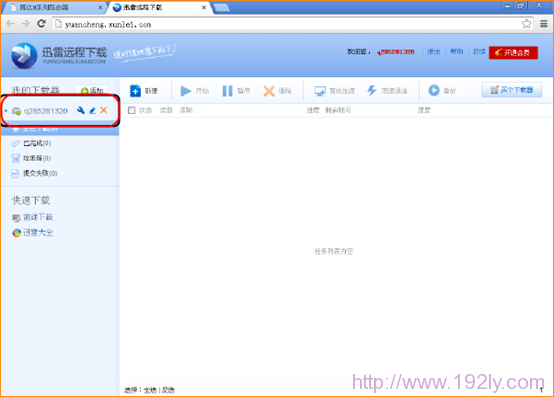
Task: Click the blue play start icon
Action: tap(185, 91)
